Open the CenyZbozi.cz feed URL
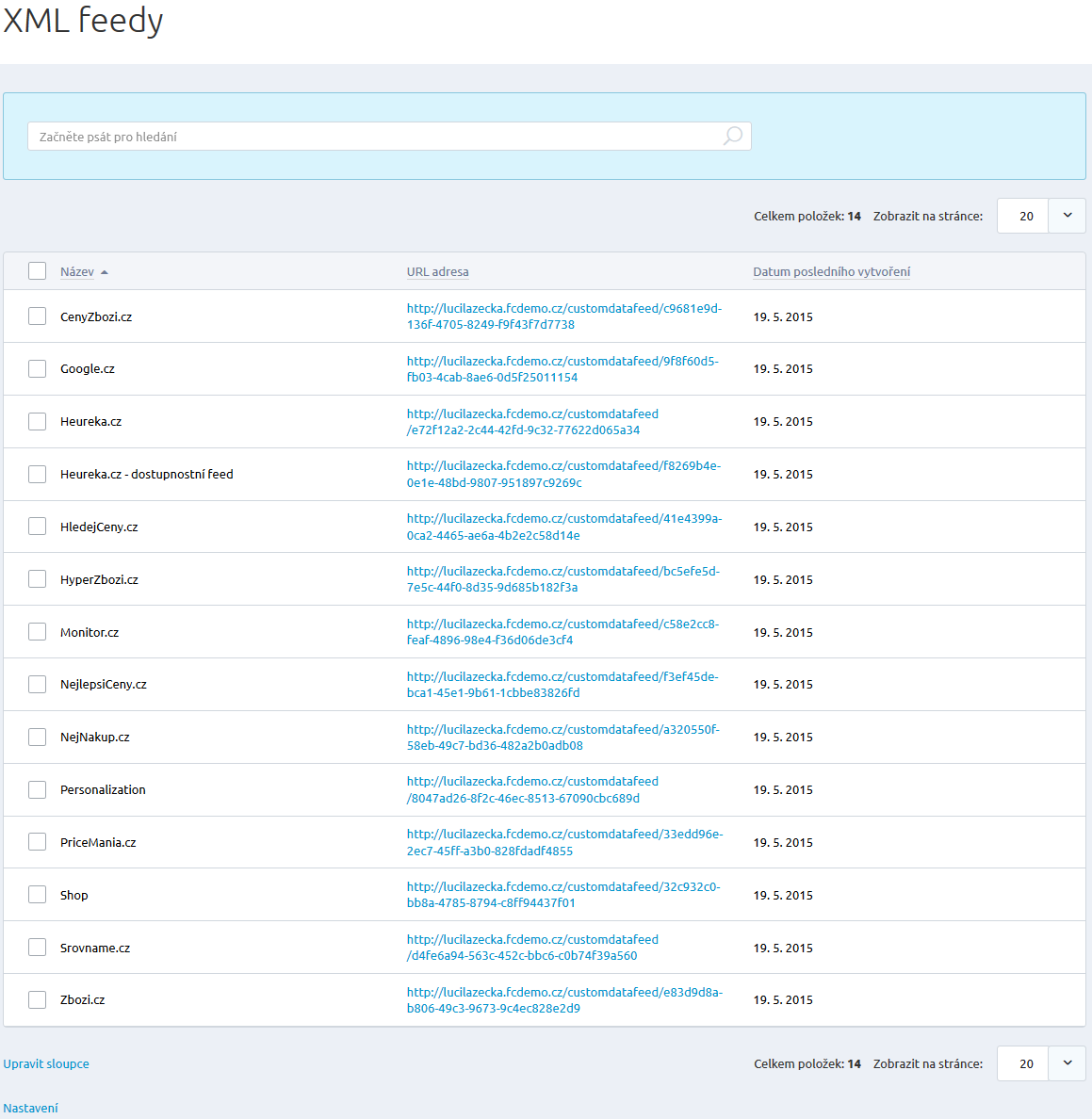The width and height of the screenshot is (1092, 1119). pyautogui.click(x=563, y=316)
